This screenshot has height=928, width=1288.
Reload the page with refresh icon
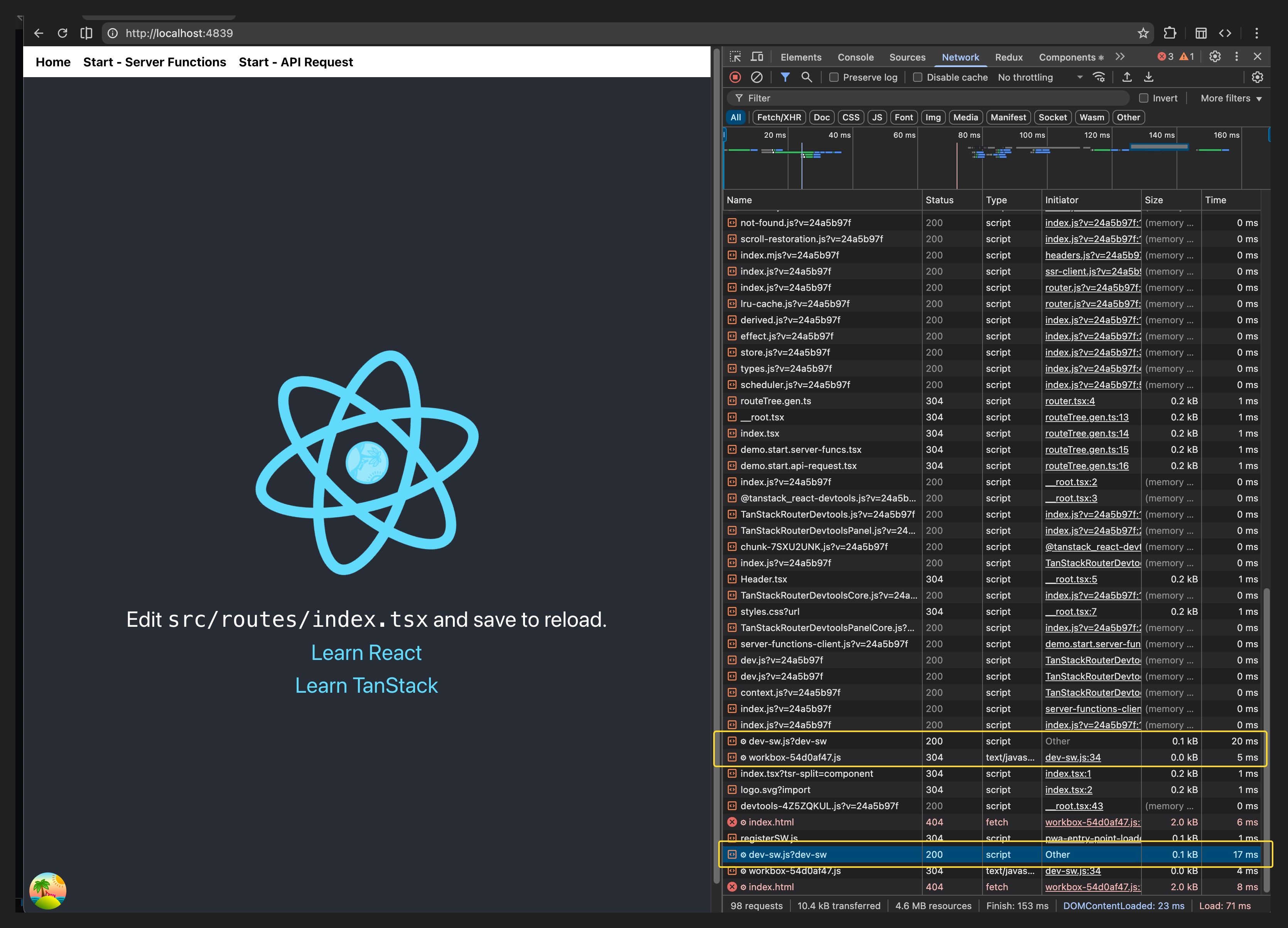tap(62, 33)
